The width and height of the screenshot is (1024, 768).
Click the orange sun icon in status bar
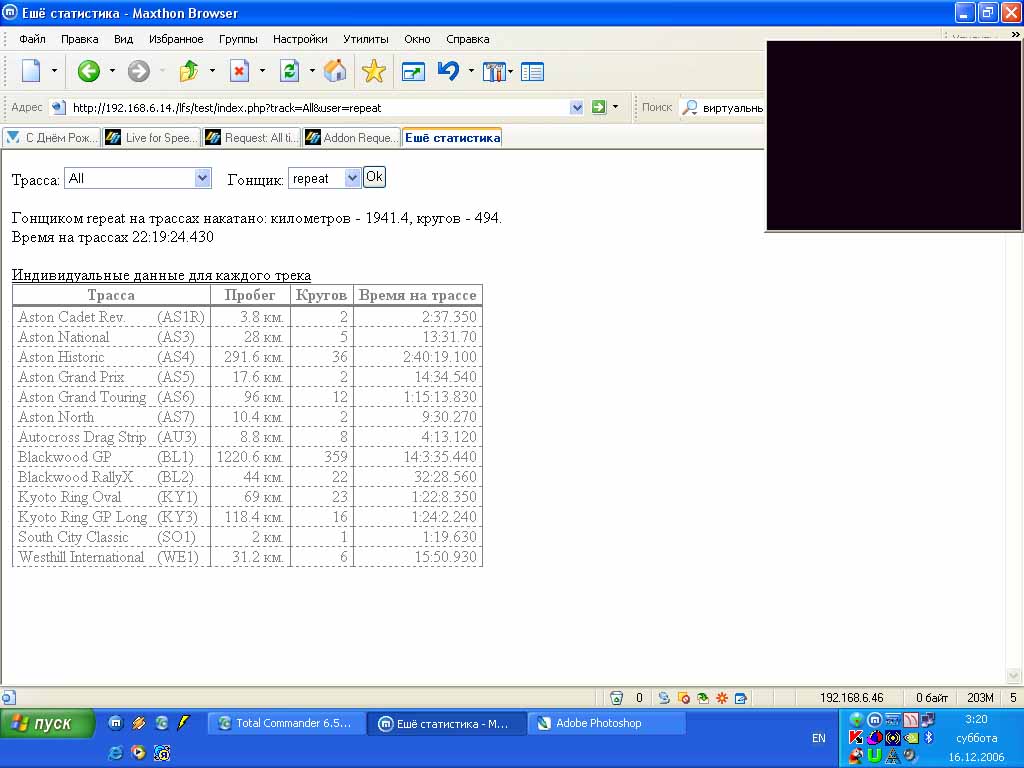[722, 697]
